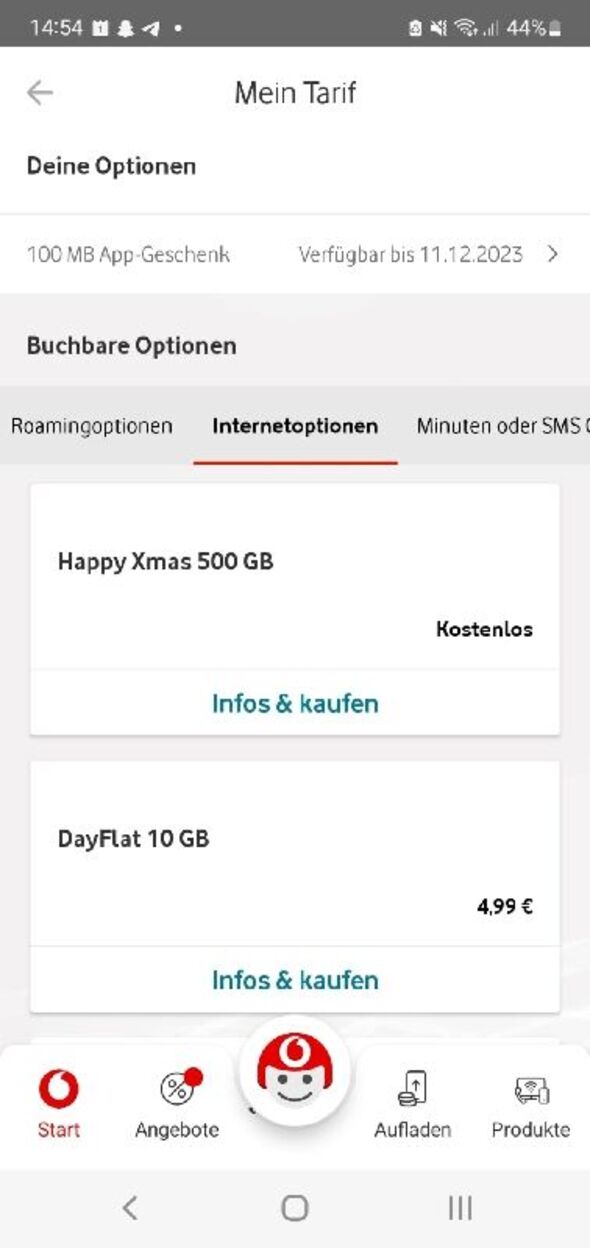This screenshot has height=1248, width=590.
Task: Go back with the top arrow
Action: tap(39, 93)
